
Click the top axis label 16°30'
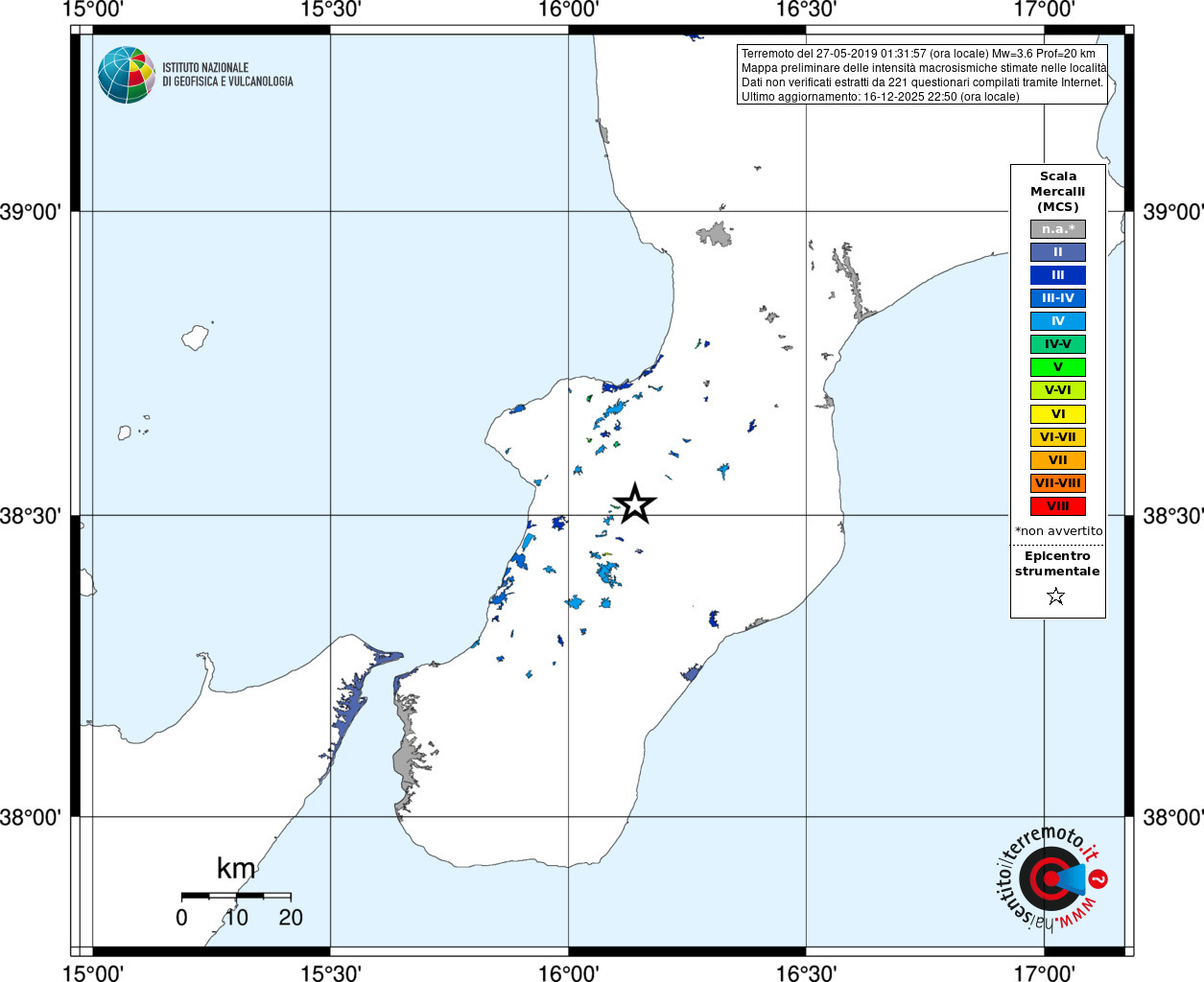pyautogui.click(x=806, y=10)
